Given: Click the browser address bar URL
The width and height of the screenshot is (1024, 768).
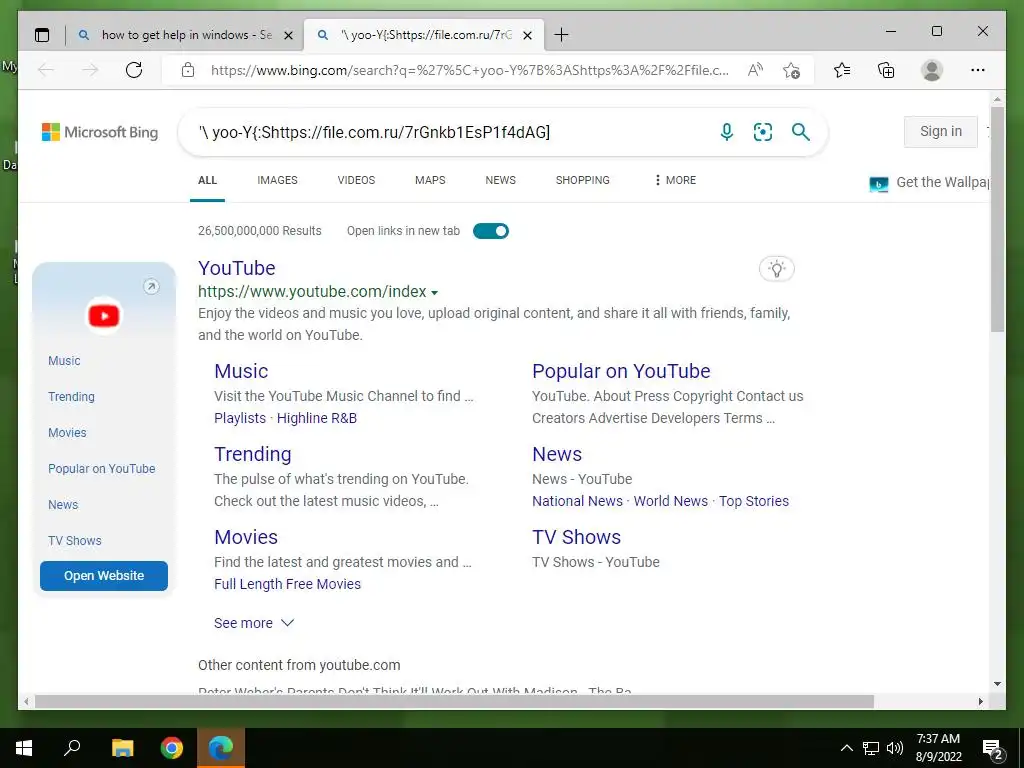Looking at the screenshot, I should click(470, 71).
